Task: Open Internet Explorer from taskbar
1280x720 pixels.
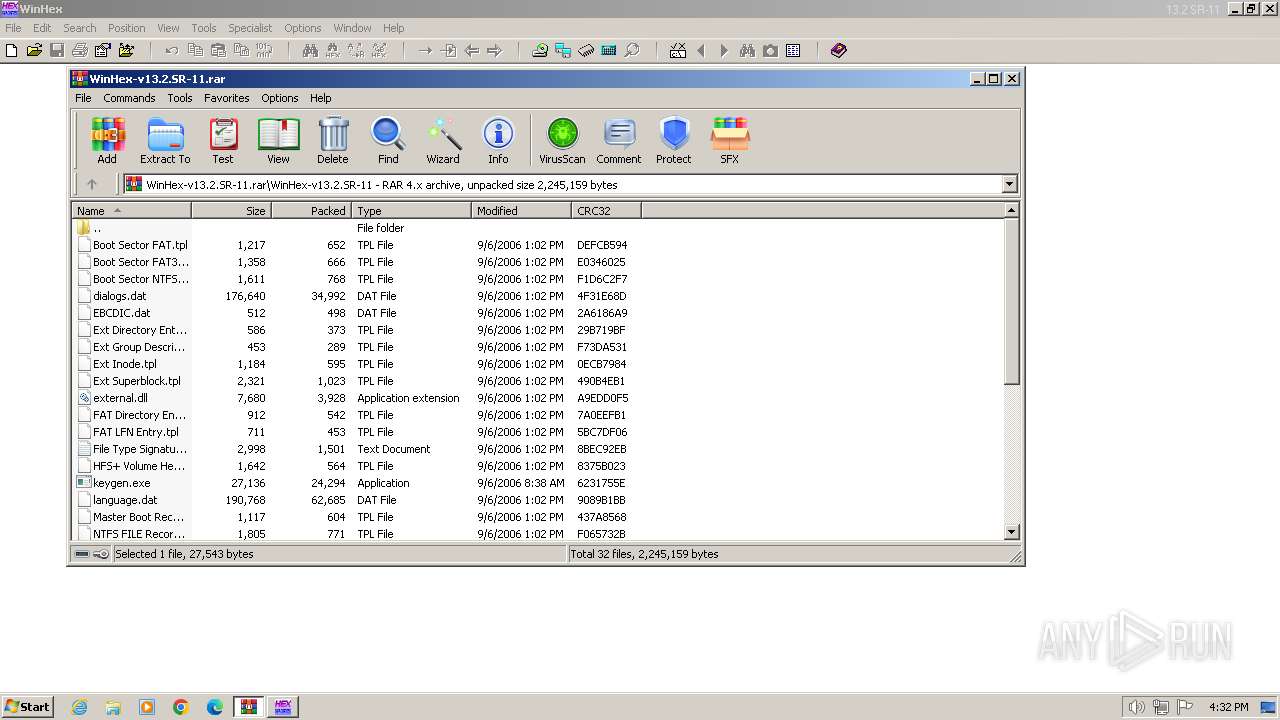Action: pyautogui.click(x=80, y=707)
